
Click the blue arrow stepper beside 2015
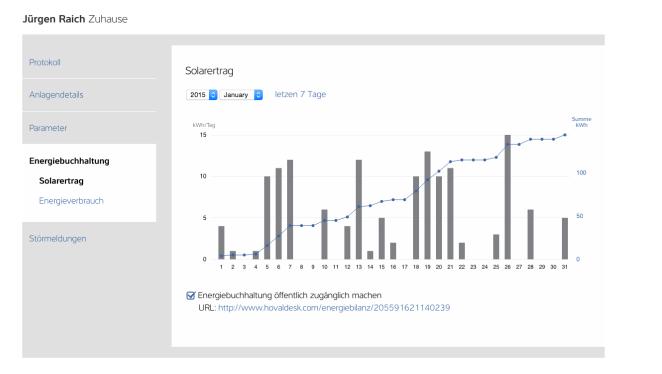(x=213, y=95)
